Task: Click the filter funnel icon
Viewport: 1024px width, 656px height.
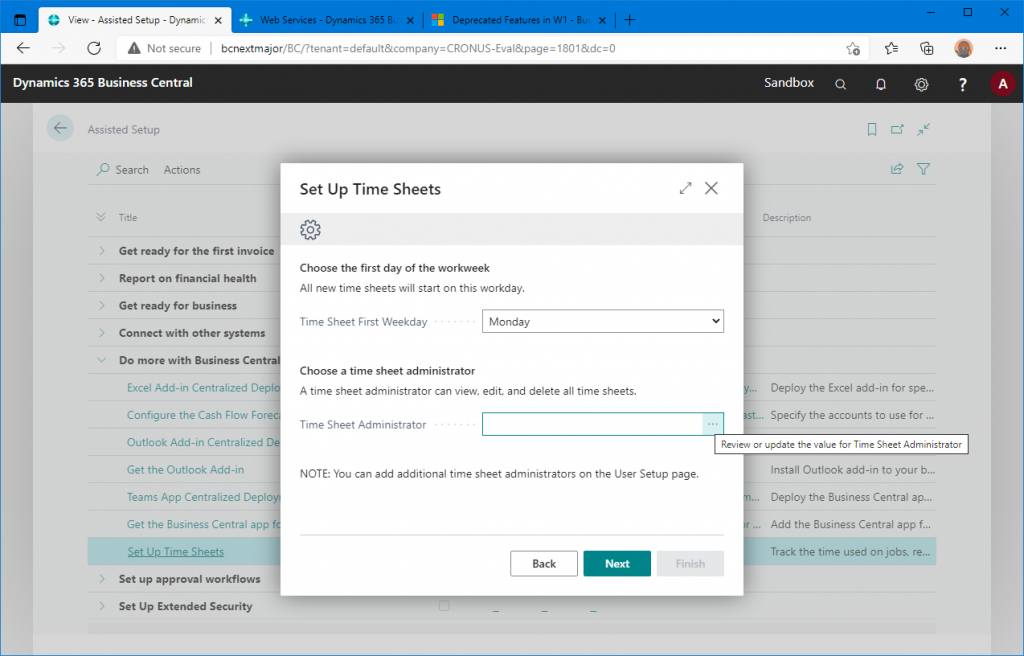Action: pos(924,169)
